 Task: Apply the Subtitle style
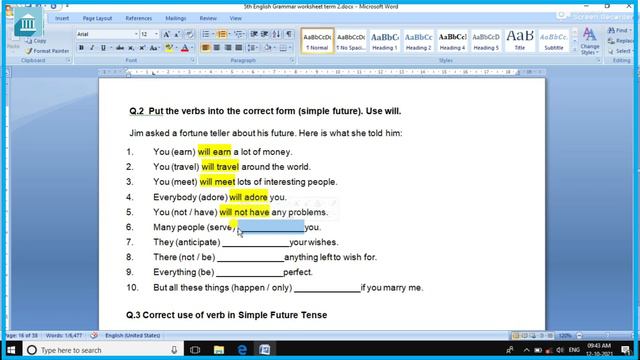click(x=553, y=41)
